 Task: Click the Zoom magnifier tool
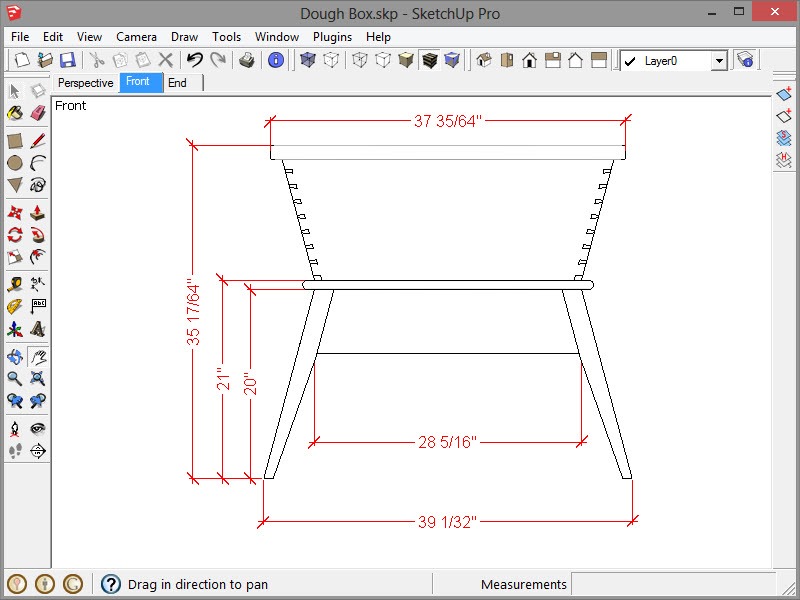click(15, 379)
